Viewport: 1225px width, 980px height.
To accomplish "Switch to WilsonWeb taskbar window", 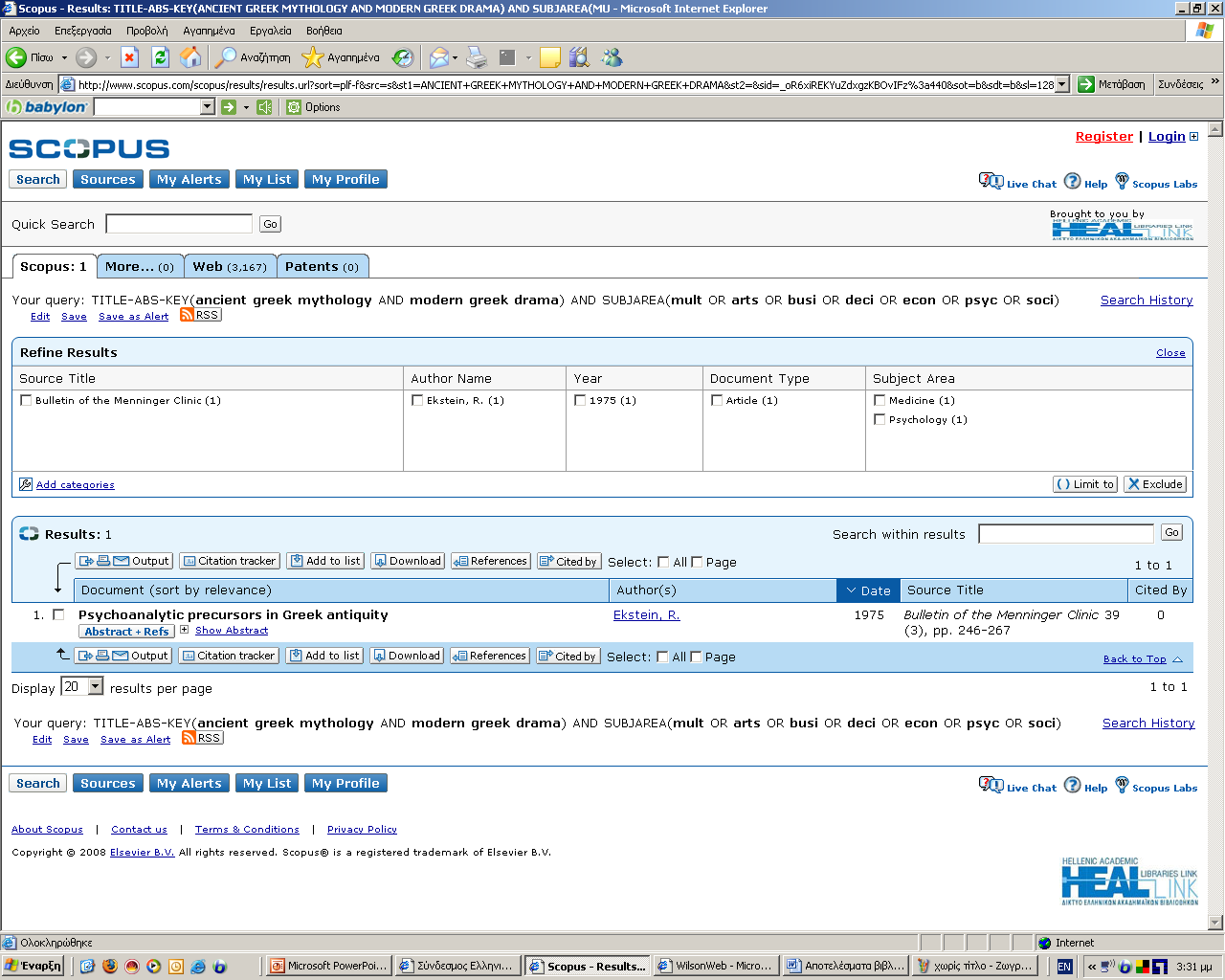I will (715, 967).
